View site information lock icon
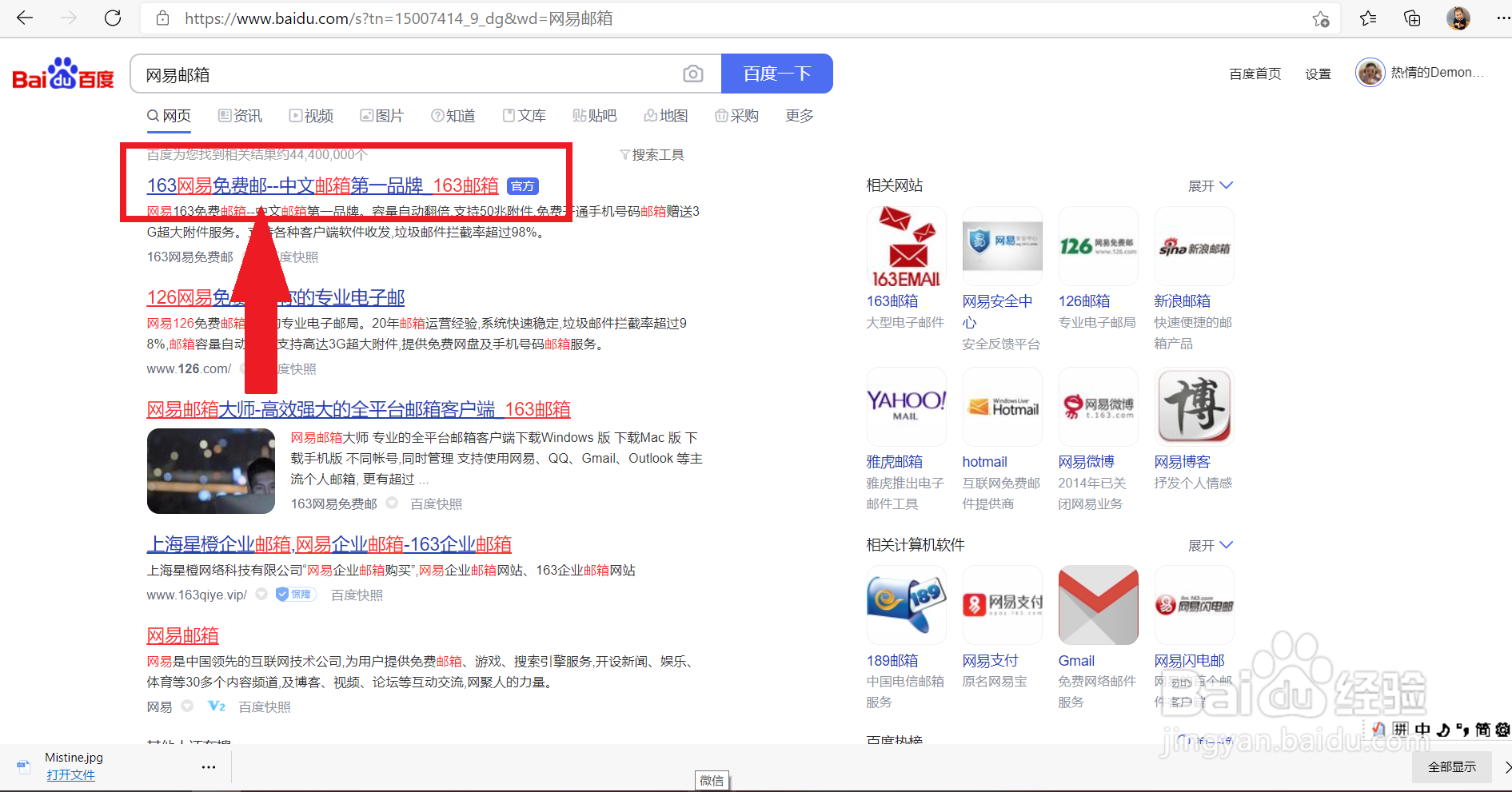 162,18
